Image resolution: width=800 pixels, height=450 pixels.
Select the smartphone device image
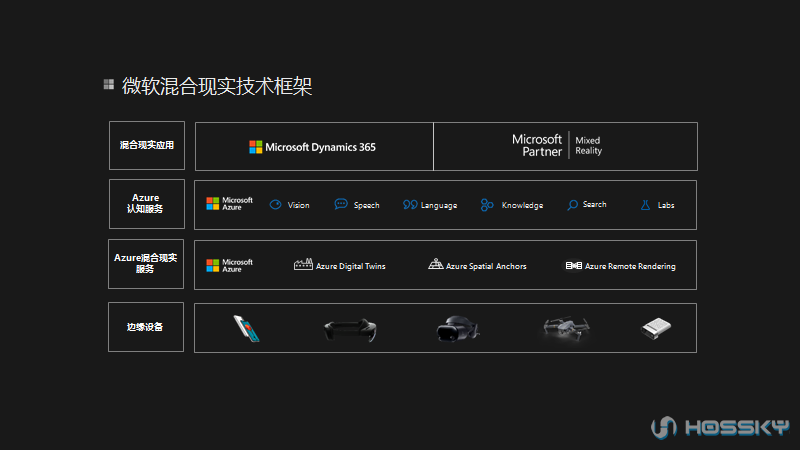click(247, 328)
